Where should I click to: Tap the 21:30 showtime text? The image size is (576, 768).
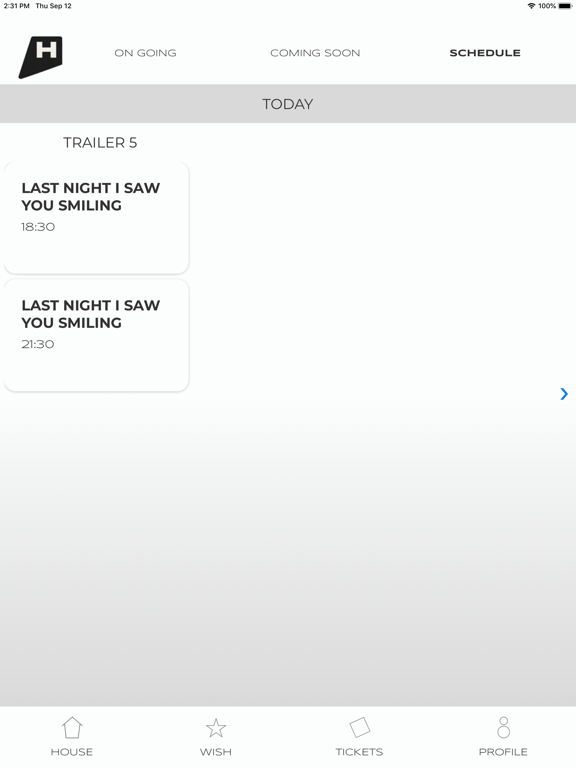click(38, 344)
